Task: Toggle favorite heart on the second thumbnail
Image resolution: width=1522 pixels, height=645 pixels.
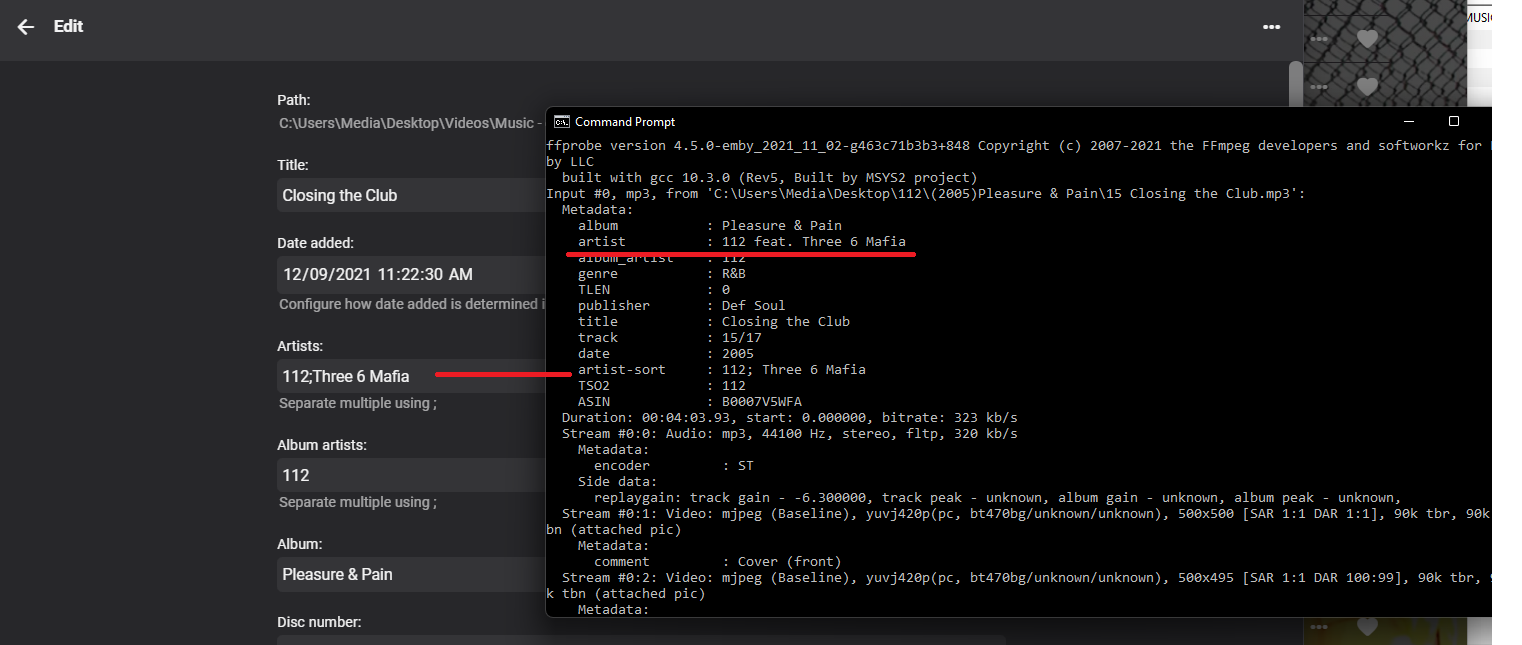Action: coord(1367,87)
